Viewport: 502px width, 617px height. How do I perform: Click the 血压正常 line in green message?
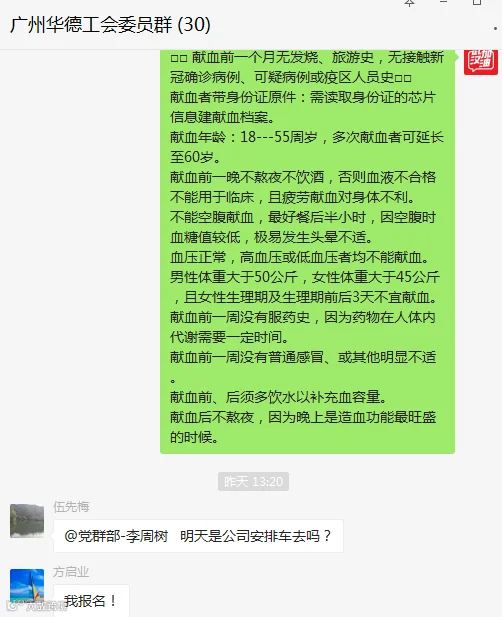tap(300, 257)
